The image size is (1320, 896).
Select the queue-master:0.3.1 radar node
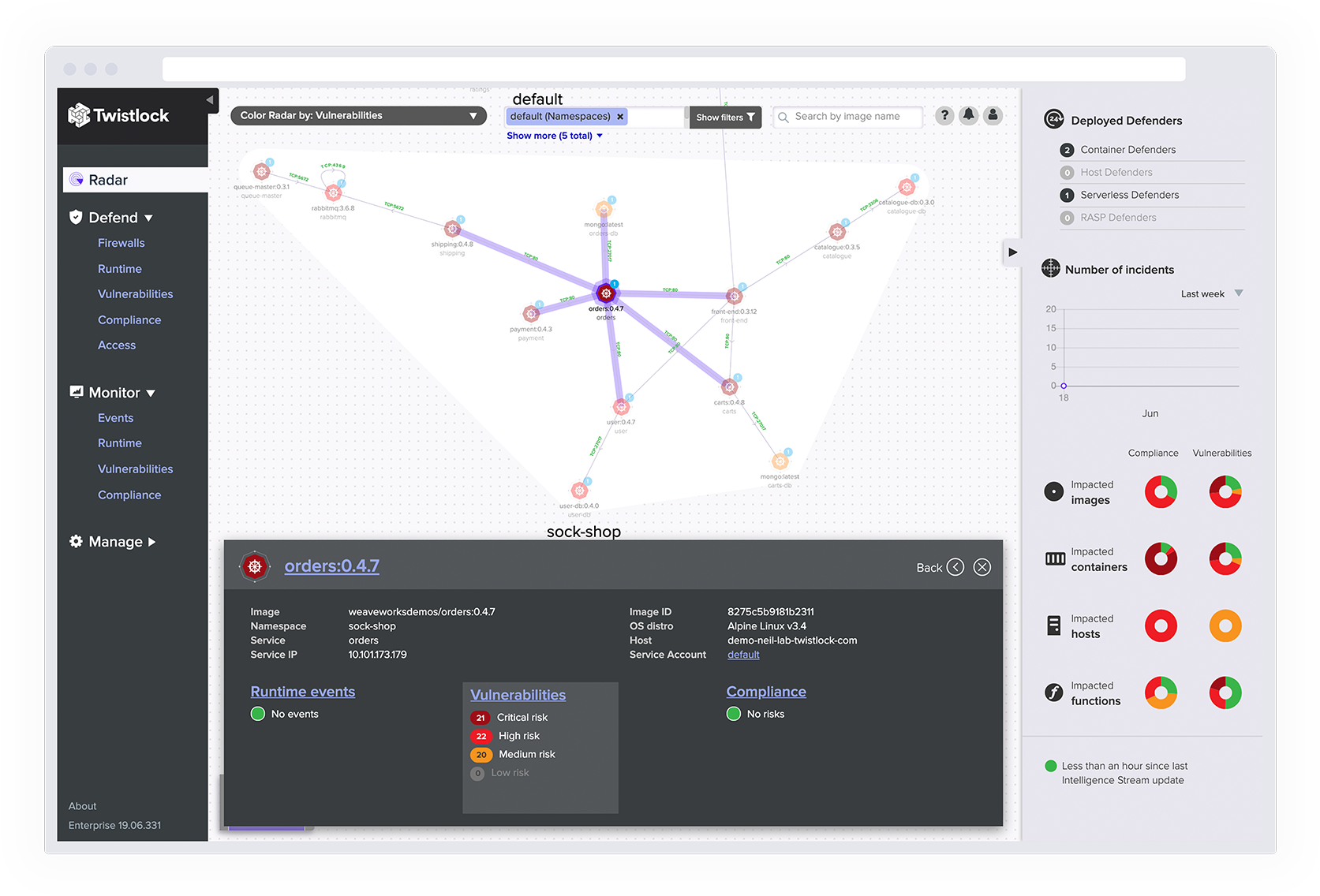(x=261, y=171)
